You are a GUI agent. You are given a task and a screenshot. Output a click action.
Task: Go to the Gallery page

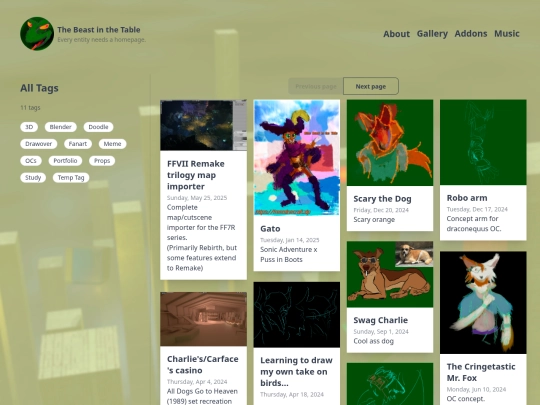coord(432,34)
